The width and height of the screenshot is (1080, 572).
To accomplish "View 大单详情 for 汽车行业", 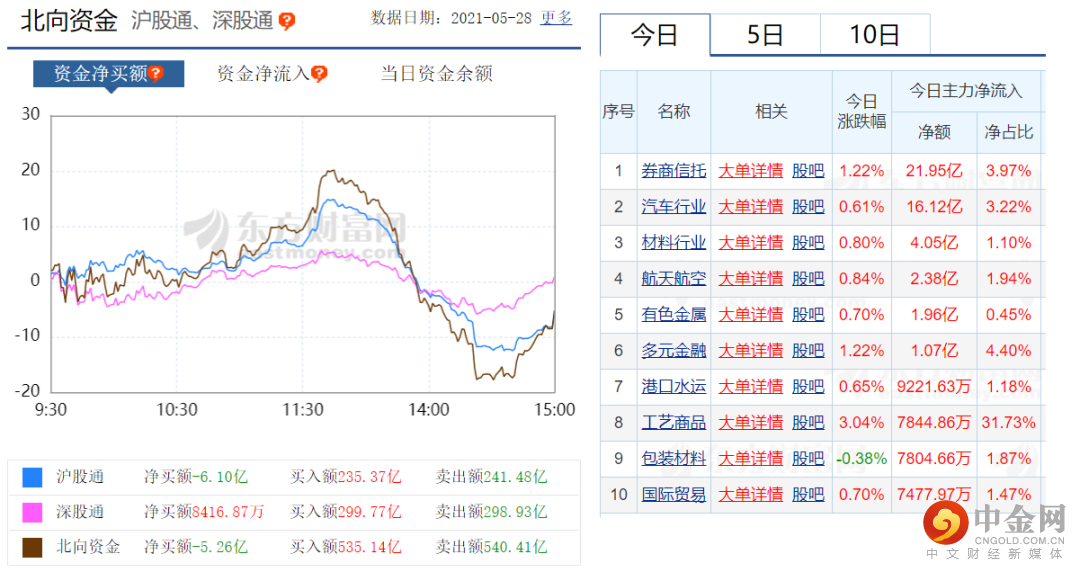I will [x=751, y=207].
